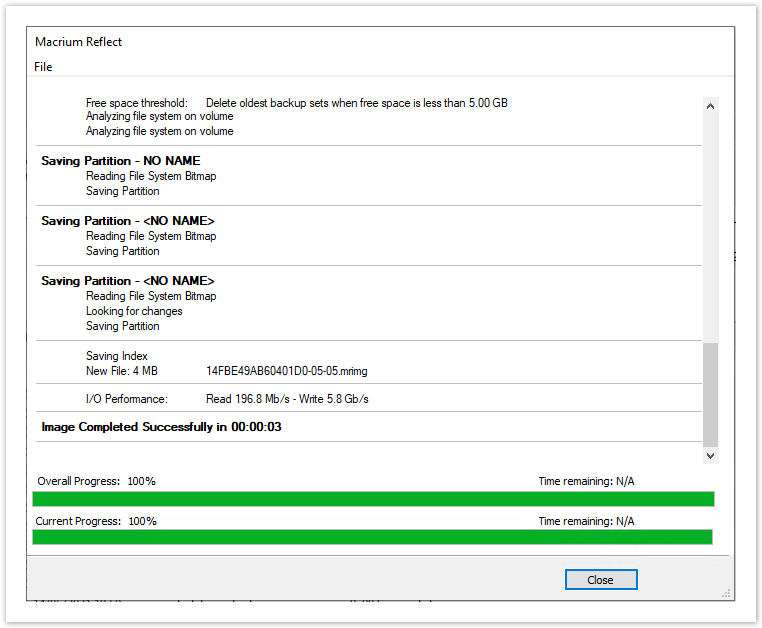Click the log scrollbar up arrow
The width and height of the screenshot is (762, 628).
point(710,106)
